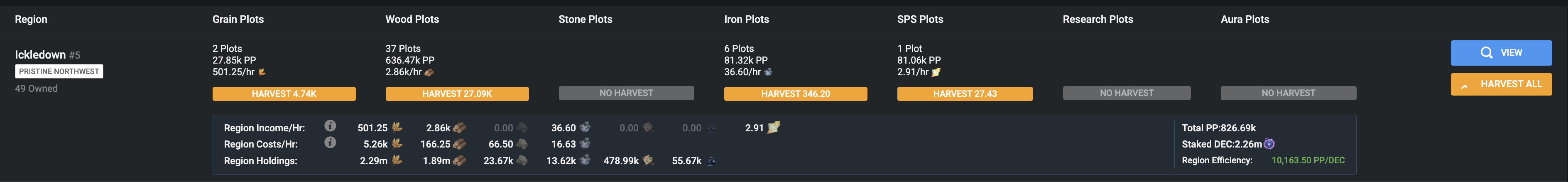Click the DEC token icon by Staked DEC
Viewport: 1568px width, 182px height.
pyautogui.click(x=1269, y=144)
